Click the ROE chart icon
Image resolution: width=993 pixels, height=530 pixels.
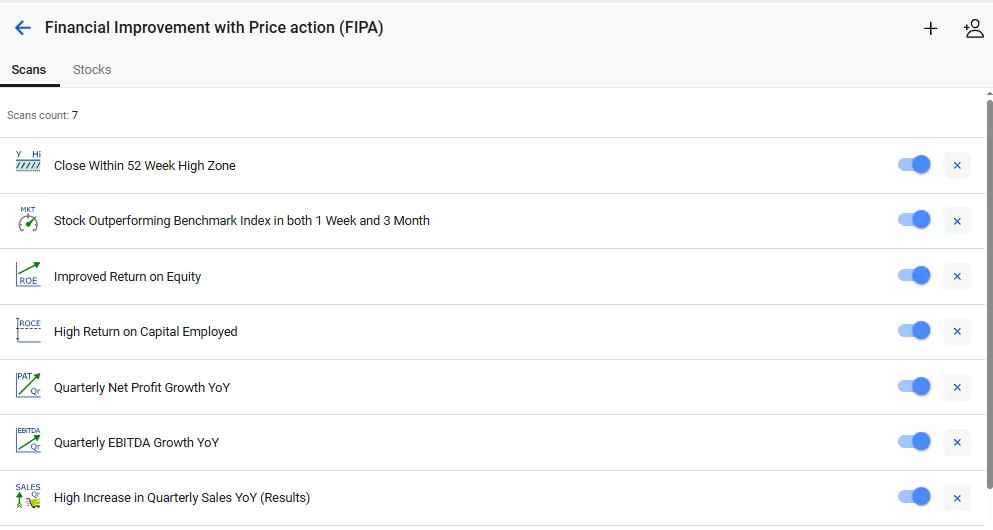click(28, 274)
